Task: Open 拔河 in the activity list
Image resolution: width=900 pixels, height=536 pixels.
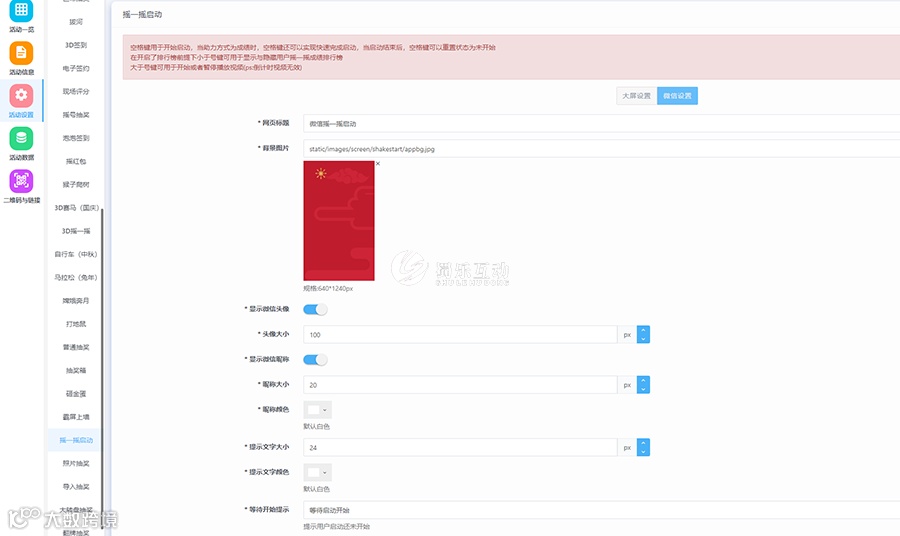Action: point(76,22)
